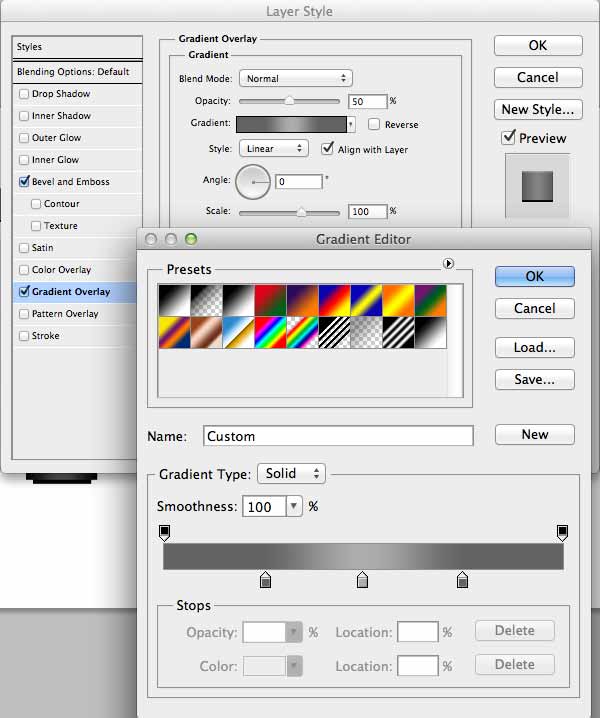Toggle the Contour checkbox
This screenshot has height=718, width=600.
tap(36, 204)
